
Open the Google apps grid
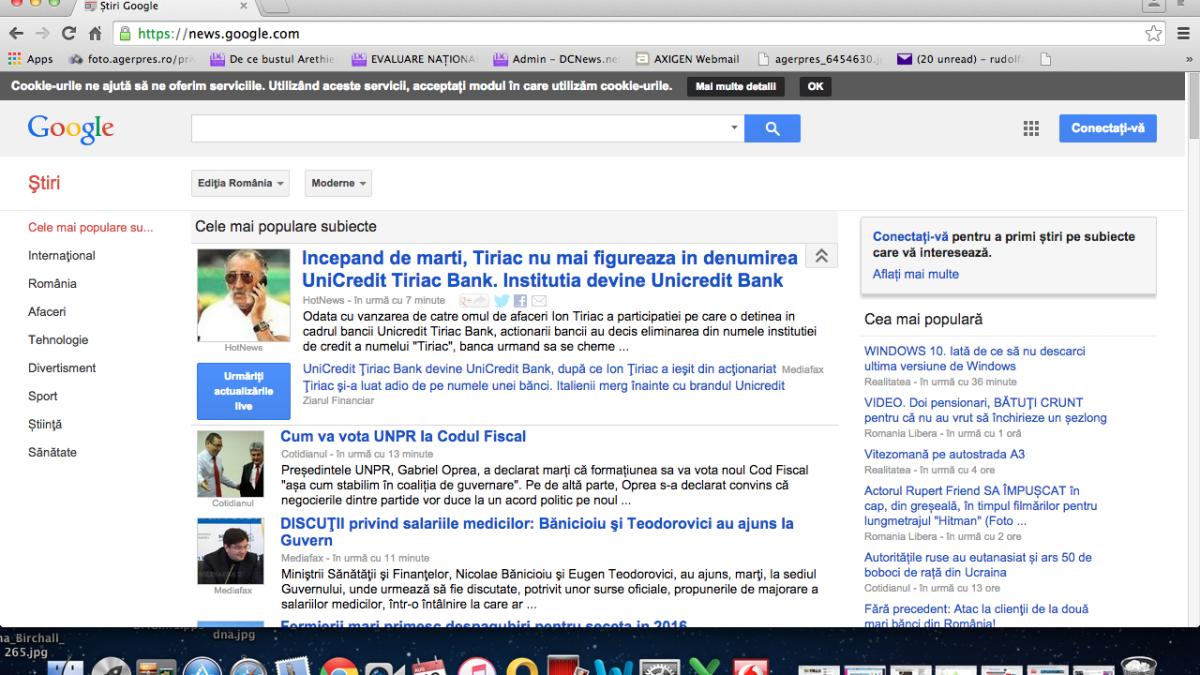point(1031,128)
